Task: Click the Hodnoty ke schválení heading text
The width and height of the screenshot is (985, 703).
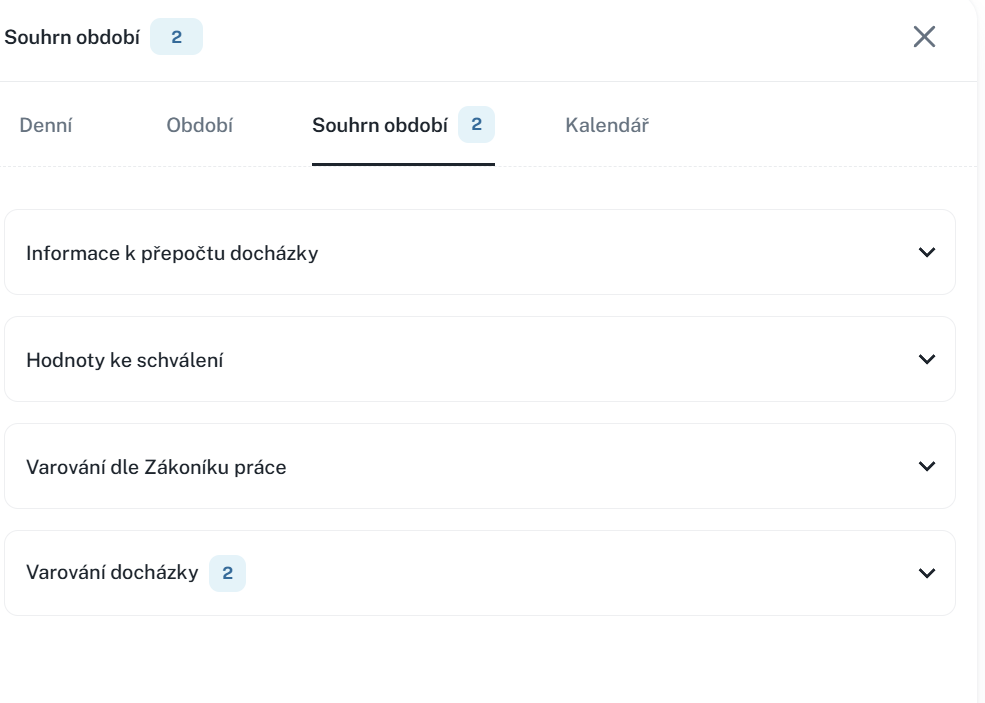Action: (125, 360)
